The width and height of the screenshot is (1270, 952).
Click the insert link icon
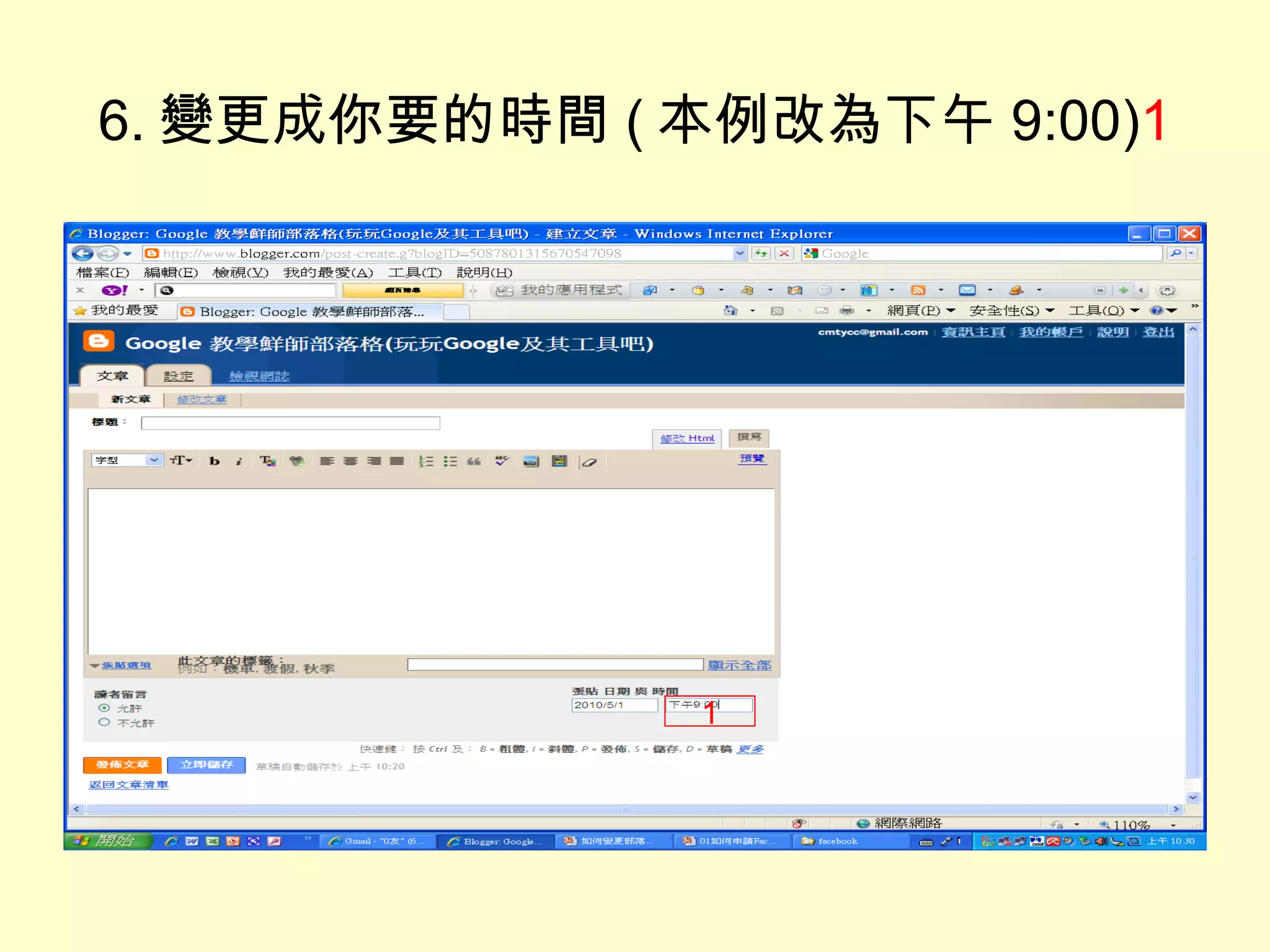(x=296, y=461)
